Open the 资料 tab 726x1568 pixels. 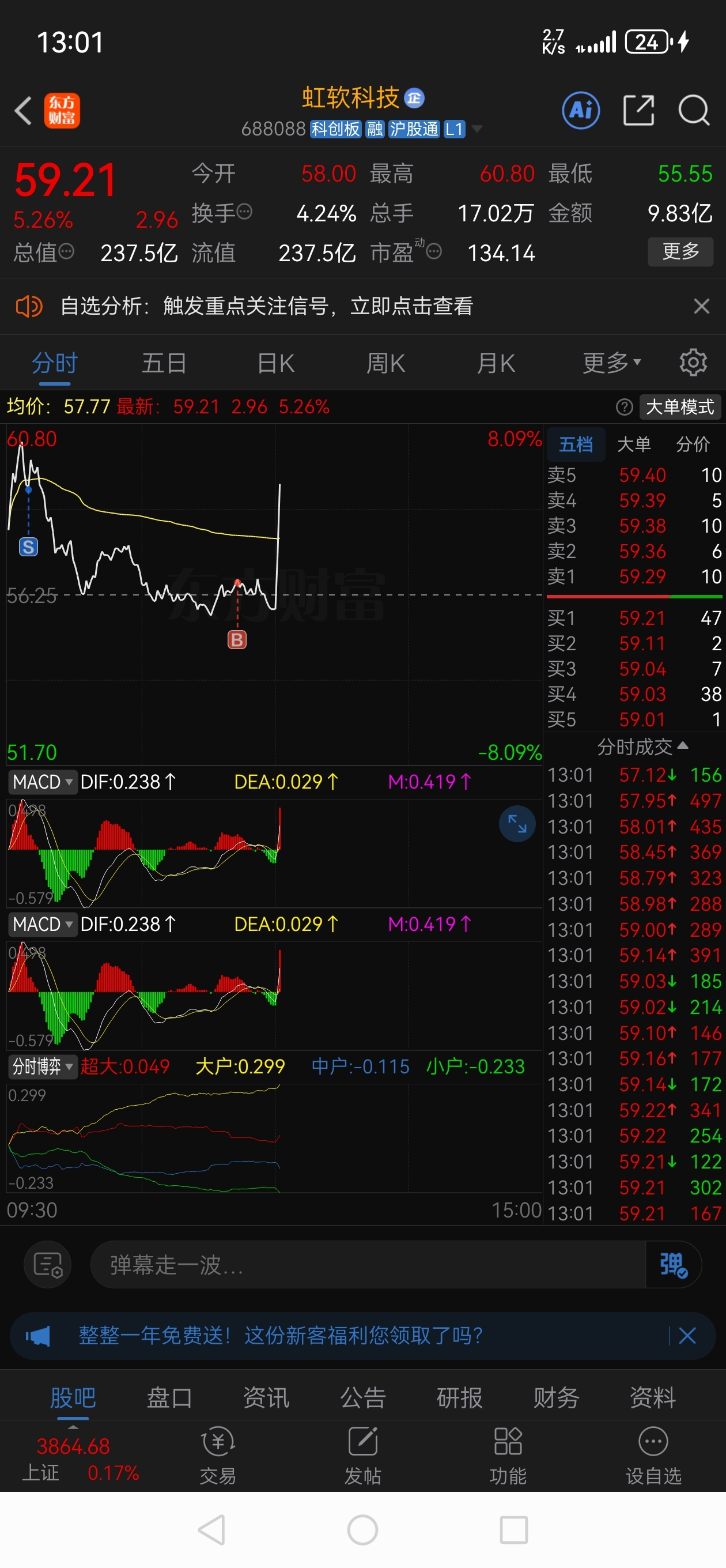(x=653, y=1397)
